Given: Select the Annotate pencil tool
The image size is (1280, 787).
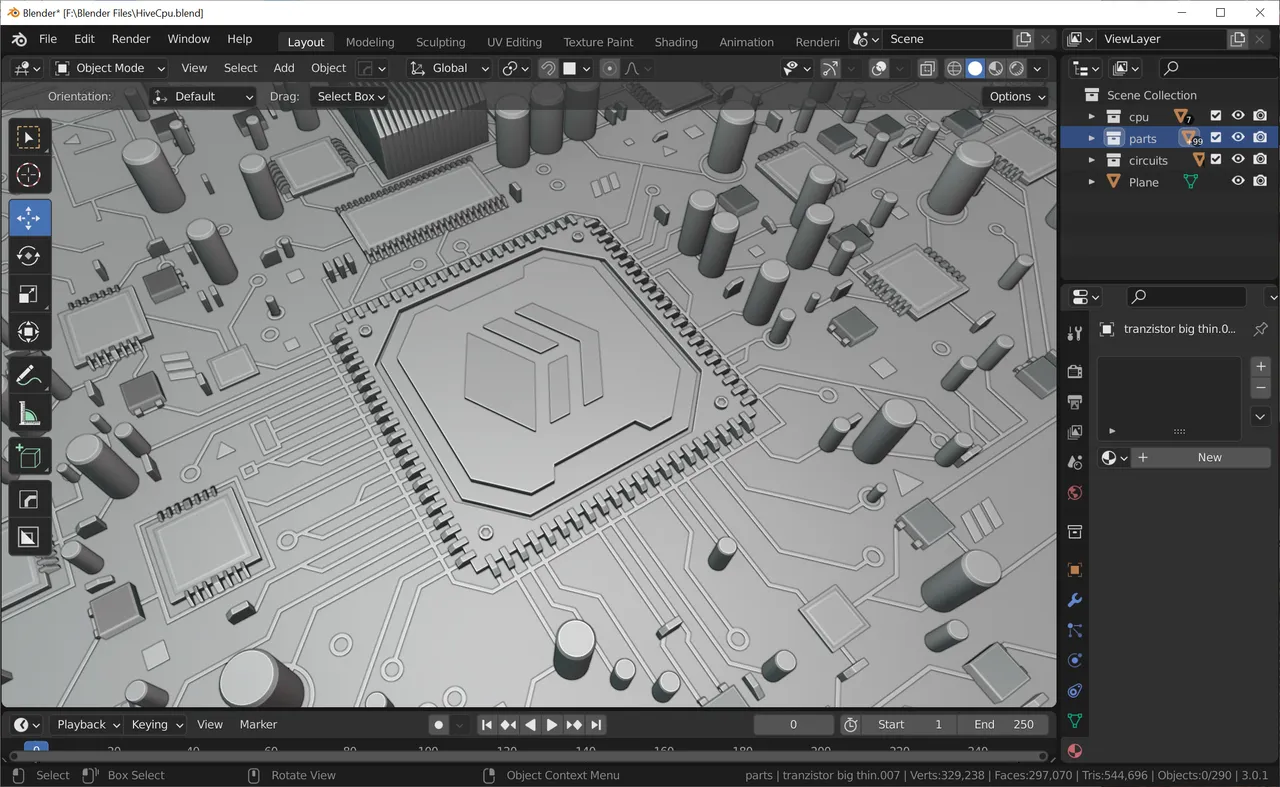Looking at the screenshot, I should point(29,376).
